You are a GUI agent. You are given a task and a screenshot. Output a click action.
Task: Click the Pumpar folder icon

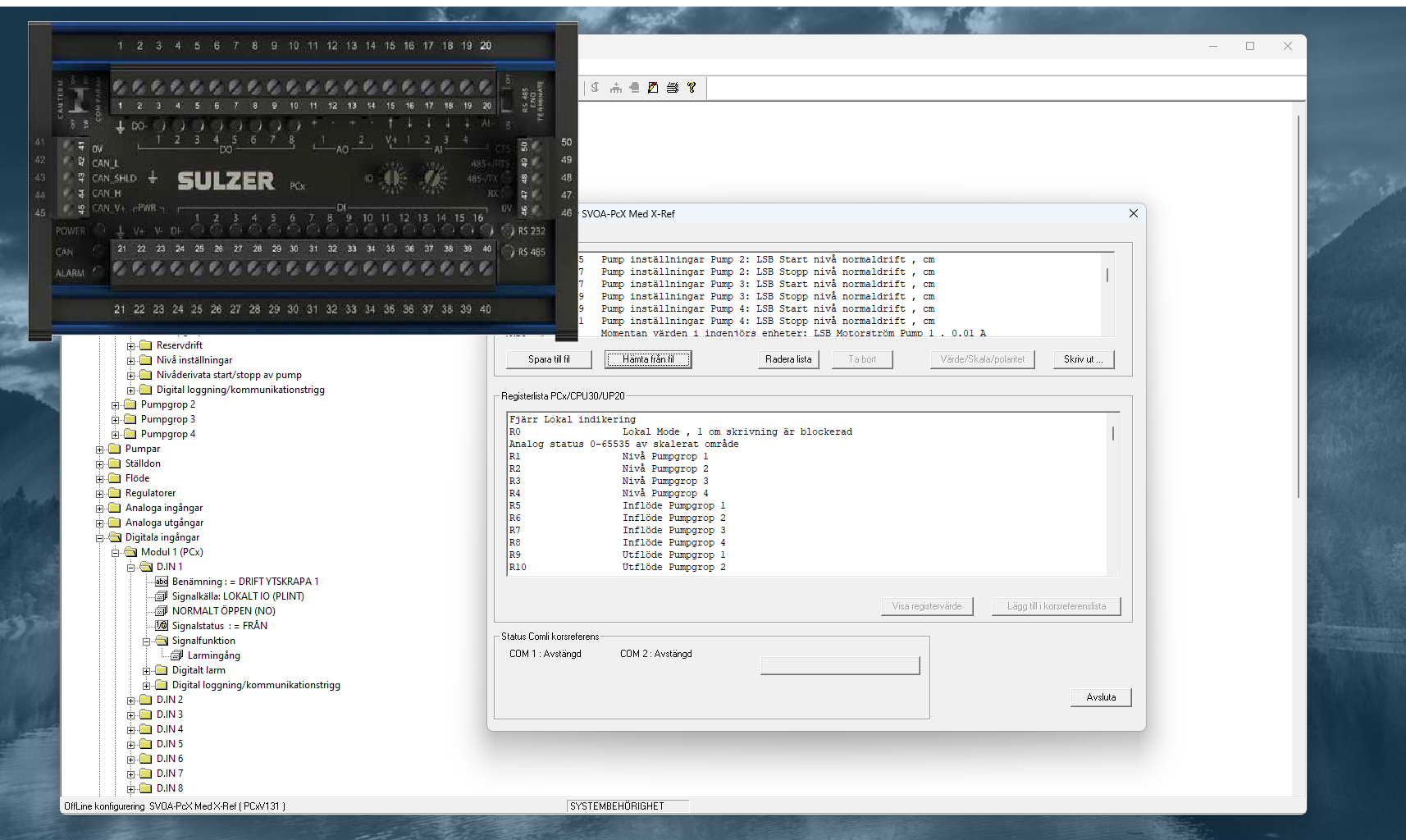click(x=115, y=449)
